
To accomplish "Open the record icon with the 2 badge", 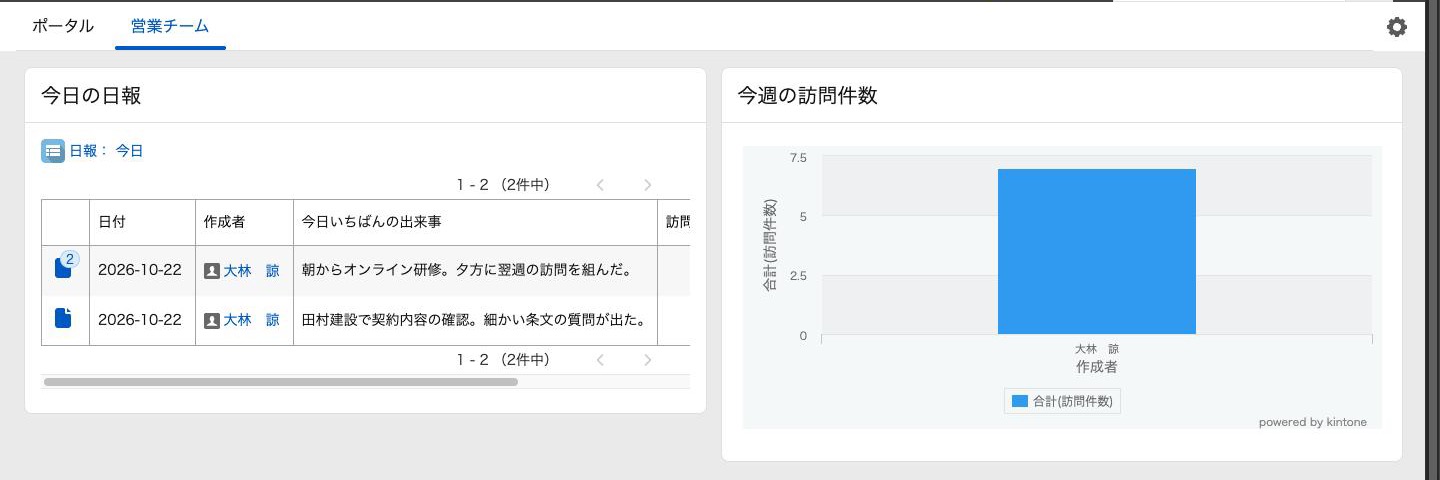I will coord(64,267).
